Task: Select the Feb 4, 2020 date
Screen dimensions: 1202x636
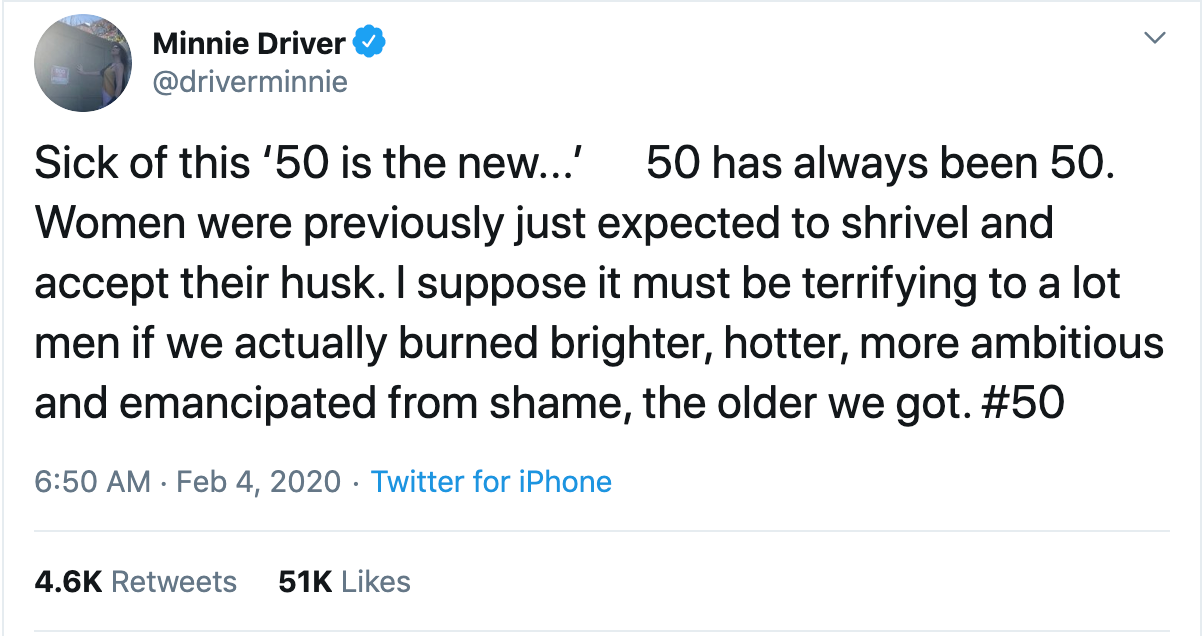Action: [x=259, y=482]
